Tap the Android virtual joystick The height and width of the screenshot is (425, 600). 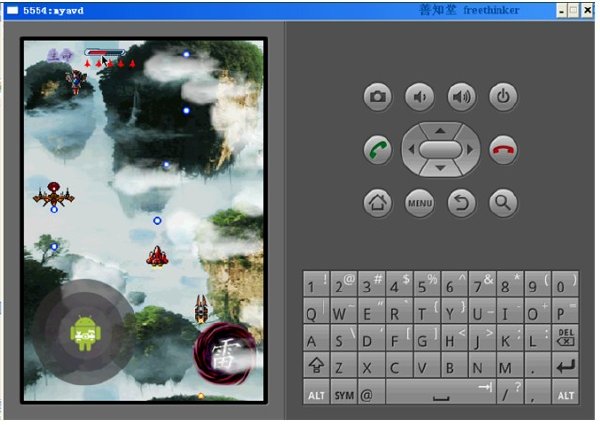(x=85, y=333)
